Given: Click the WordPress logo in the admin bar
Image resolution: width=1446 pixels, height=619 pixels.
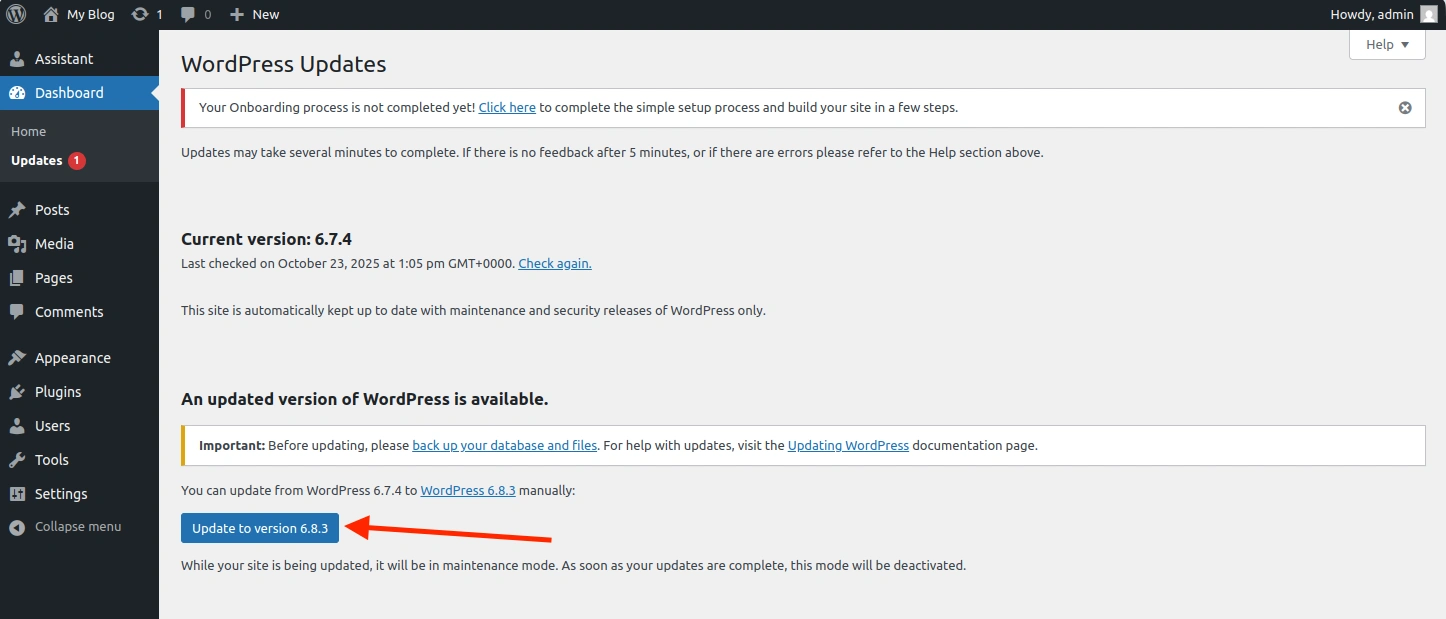Looking at the screenshot, I should [15, 14].
